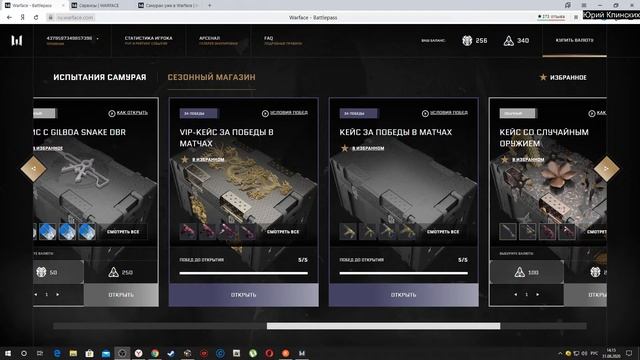Click 'Открыть' on Gilboa Snake DBR case
The width and height of the screenshot is (640, 360).
(121, 295)
